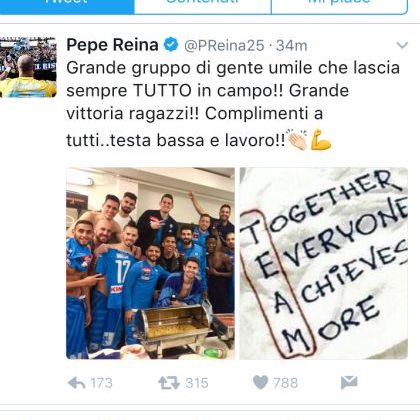The height and width of the screenshot is (420, 420).
Task: Open the @PReina25 handle link
Action: pyautogui.click(x=224, y=46)
